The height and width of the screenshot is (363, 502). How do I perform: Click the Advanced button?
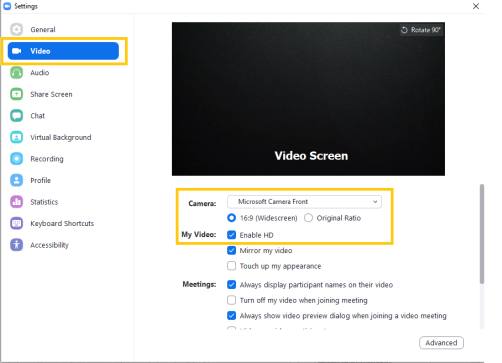tap(441, 343)
